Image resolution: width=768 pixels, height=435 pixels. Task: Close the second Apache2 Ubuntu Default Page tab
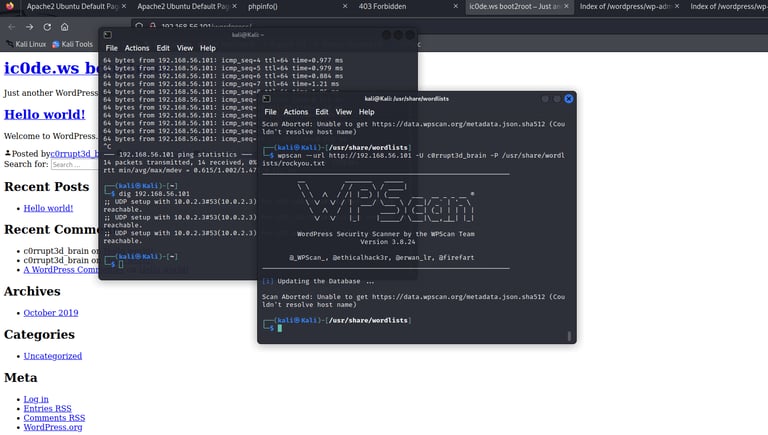(234, 6)
